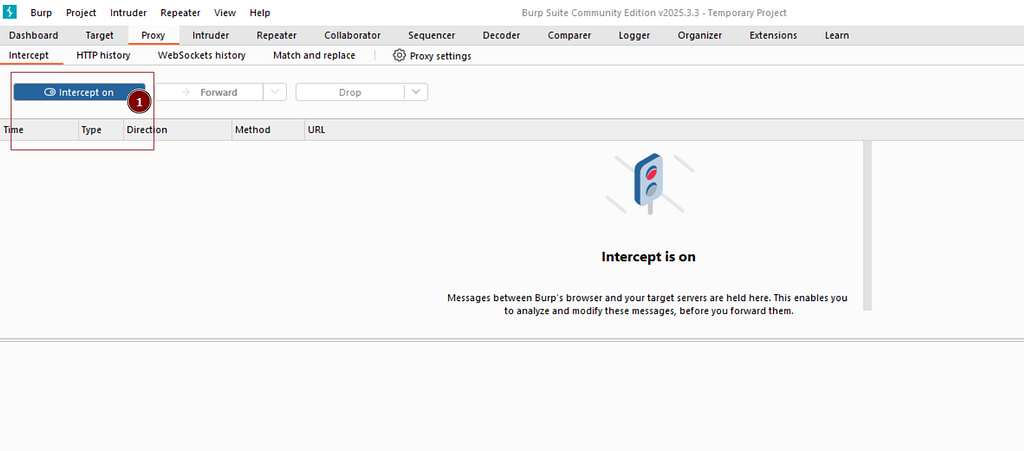Toggle the Intercept on button off
Viewport: 1024px width, 451px height.
pyautogui.click(x=79, y=92)
